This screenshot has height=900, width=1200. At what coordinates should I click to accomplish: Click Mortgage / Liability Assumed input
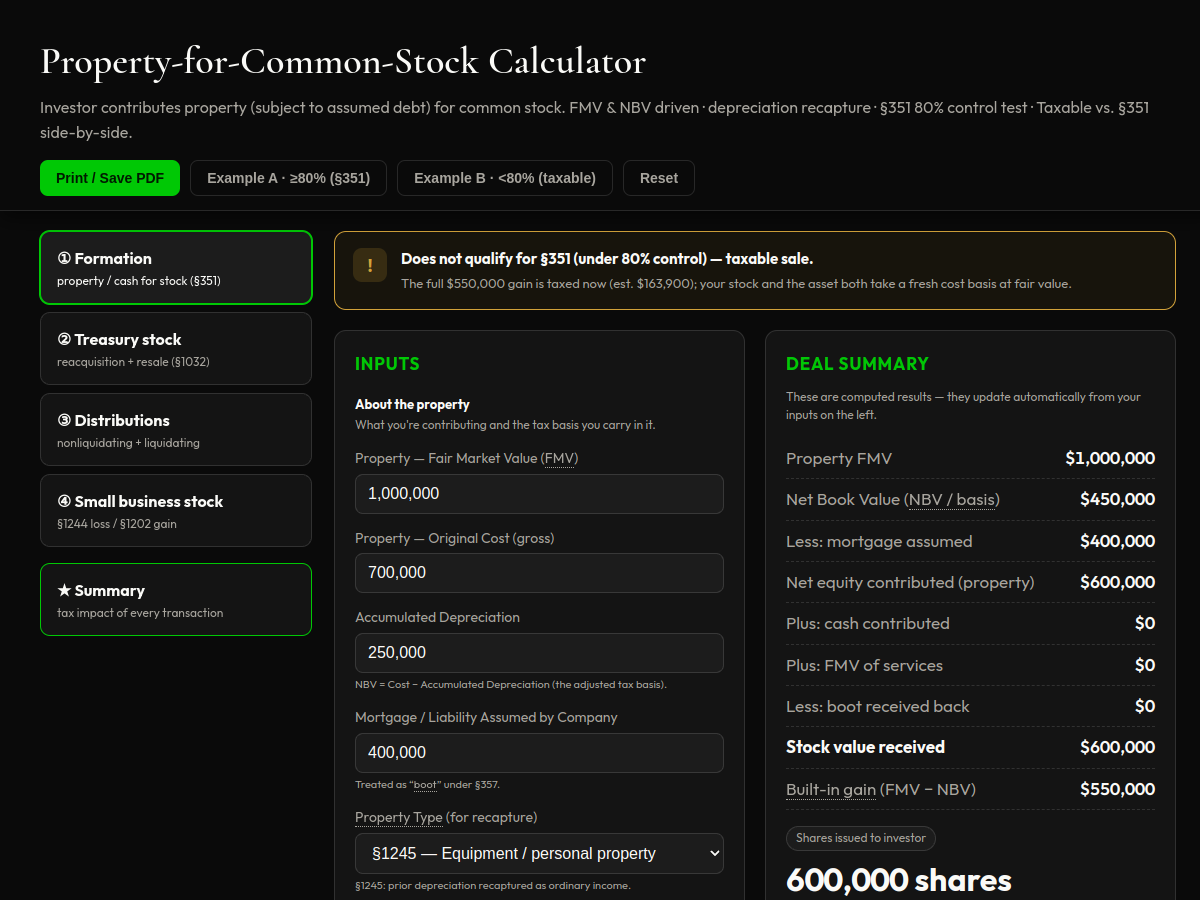(x=539, y=753)
